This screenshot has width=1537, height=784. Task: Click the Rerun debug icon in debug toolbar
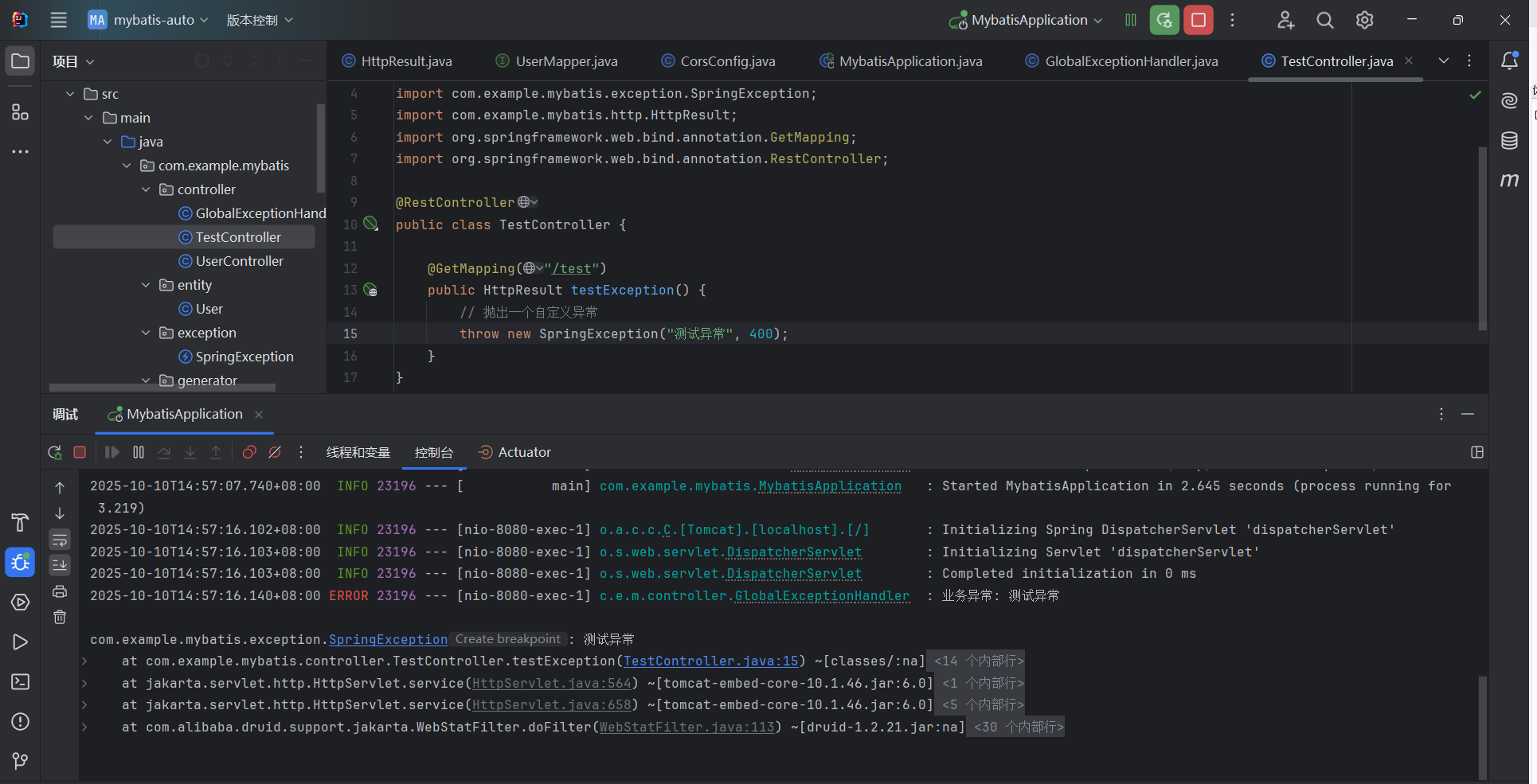54,452
